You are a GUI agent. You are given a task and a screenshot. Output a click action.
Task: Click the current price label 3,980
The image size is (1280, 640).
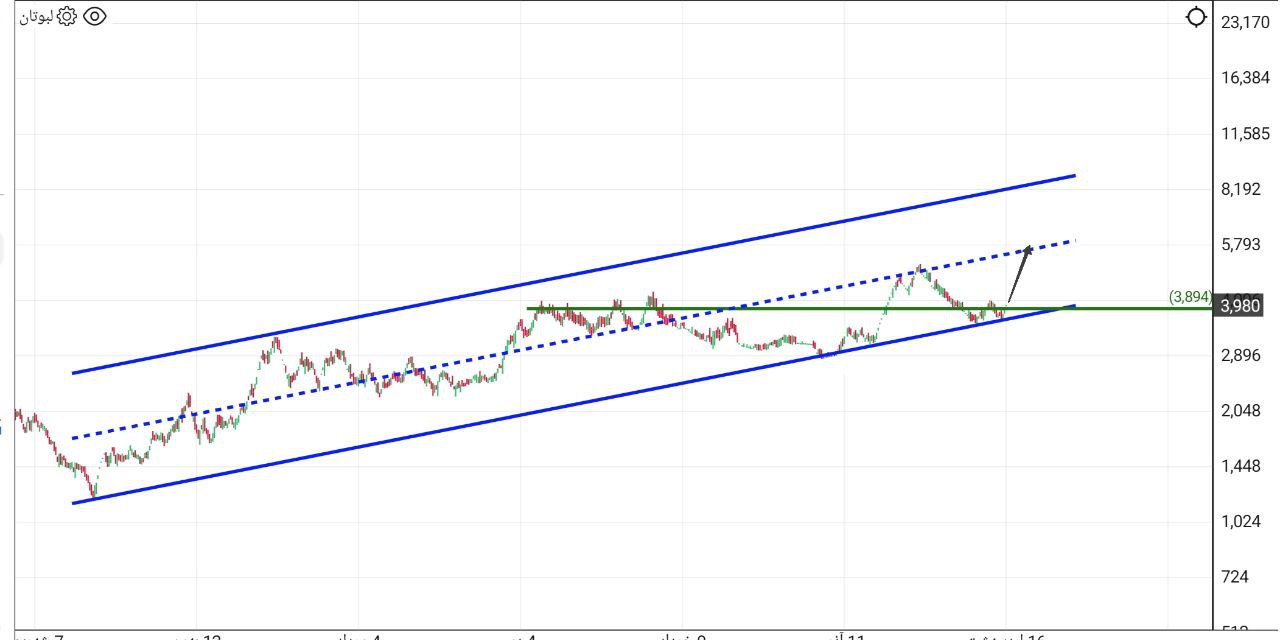(x=1240, y=306)
